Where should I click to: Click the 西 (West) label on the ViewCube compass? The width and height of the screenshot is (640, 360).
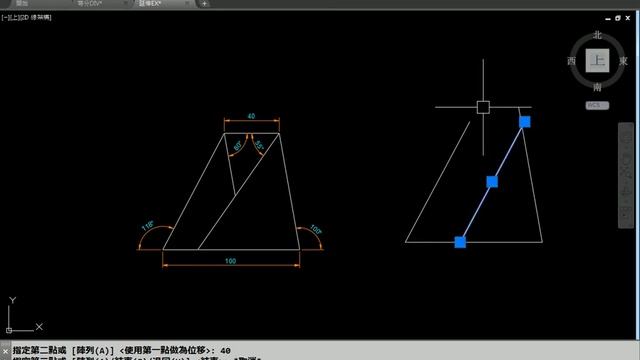(571, 61)
